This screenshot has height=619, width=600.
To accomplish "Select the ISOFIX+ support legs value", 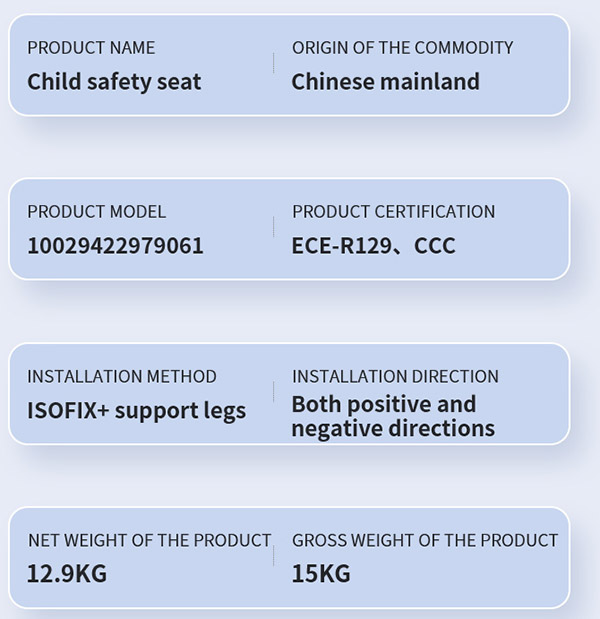I will [x=136, y=410].
